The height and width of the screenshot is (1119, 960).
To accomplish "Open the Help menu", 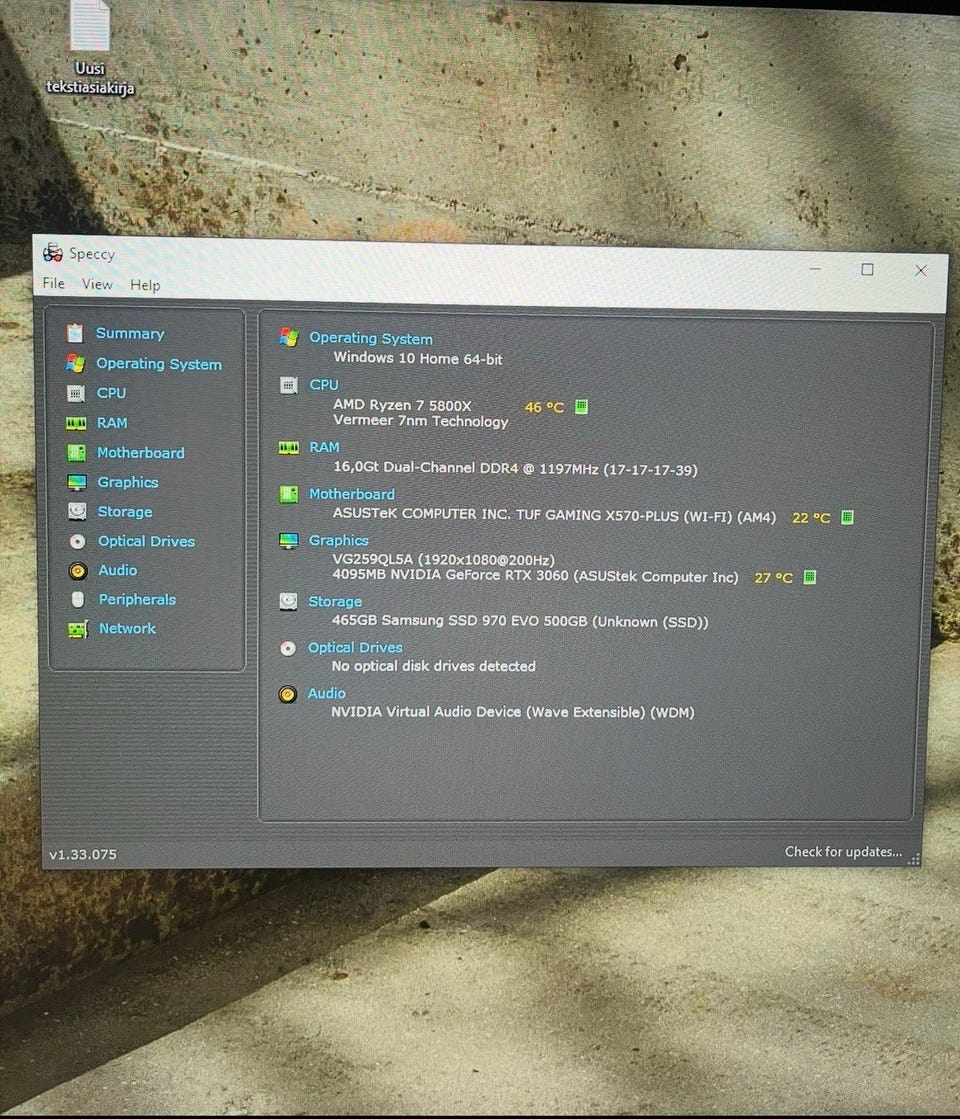I will [145, 285].
